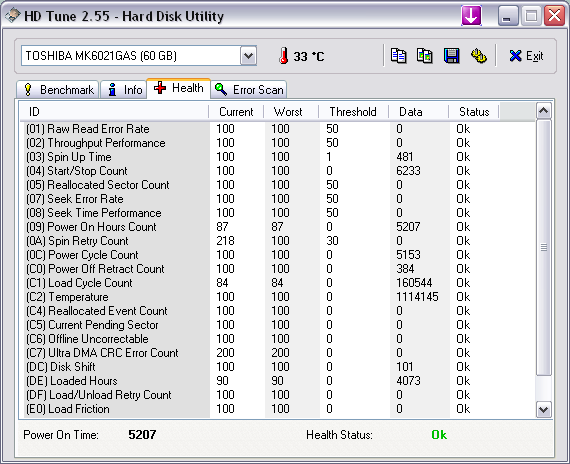Select the Loaded Hours row
Viewport: 570px width, 464px height.
[278, 381]
